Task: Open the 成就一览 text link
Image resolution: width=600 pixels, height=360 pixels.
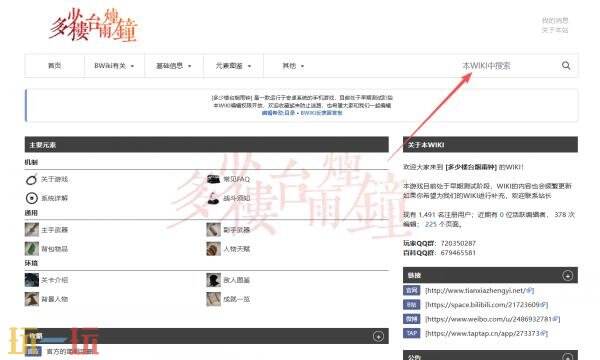Action: pyautogui.click(x=236, y=299)
